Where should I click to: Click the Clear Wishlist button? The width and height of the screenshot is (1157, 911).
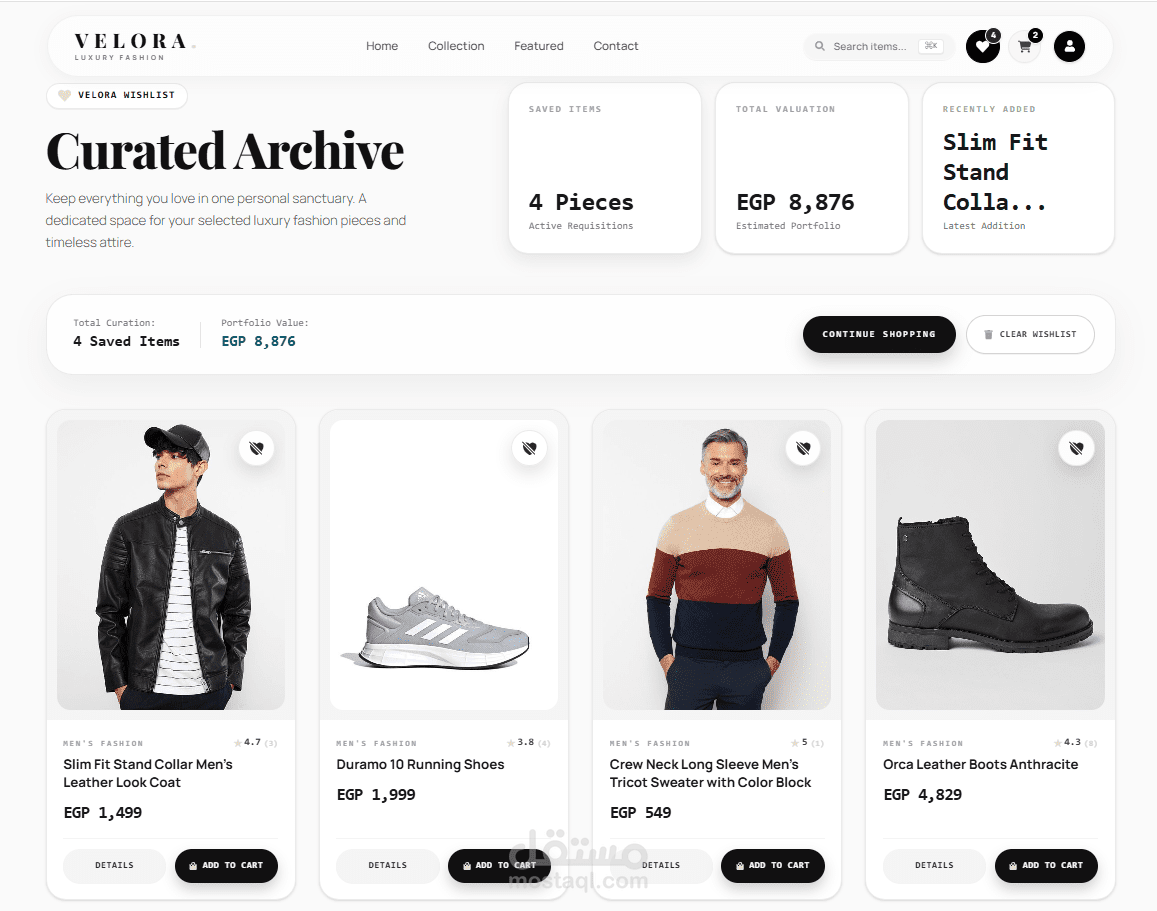(x=1030, y=334)
